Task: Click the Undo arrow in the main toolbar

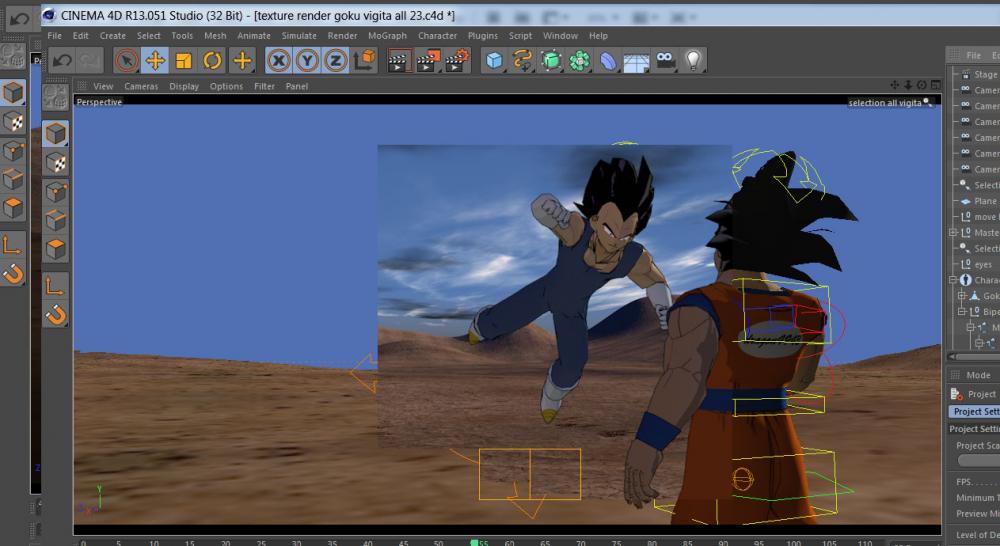Action: coord(62,61)
